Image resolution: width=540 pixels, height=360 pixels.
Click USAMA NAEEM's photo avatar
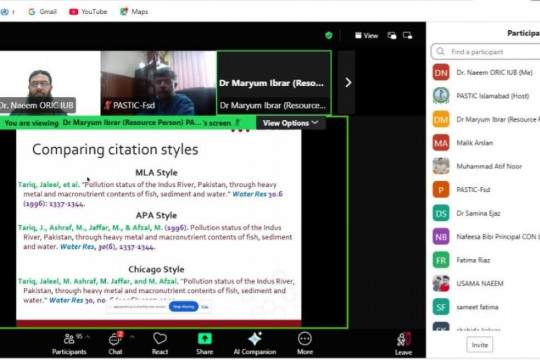(x=441, y=284)
